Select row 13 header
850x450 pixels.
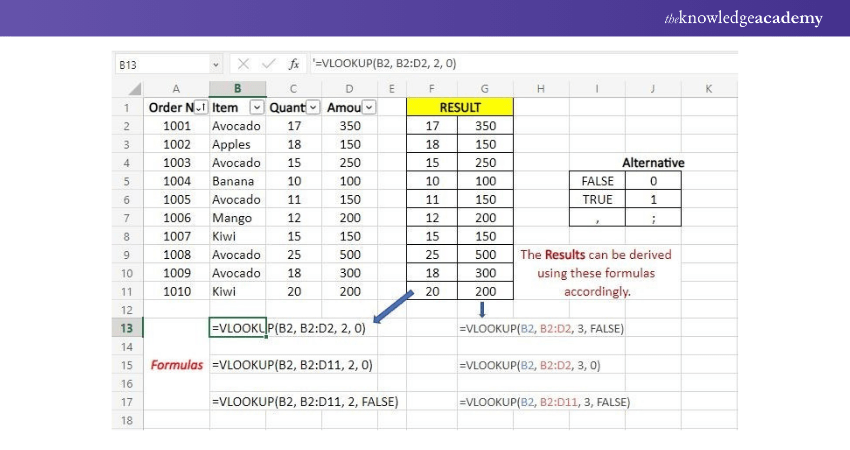pos(128,328)
